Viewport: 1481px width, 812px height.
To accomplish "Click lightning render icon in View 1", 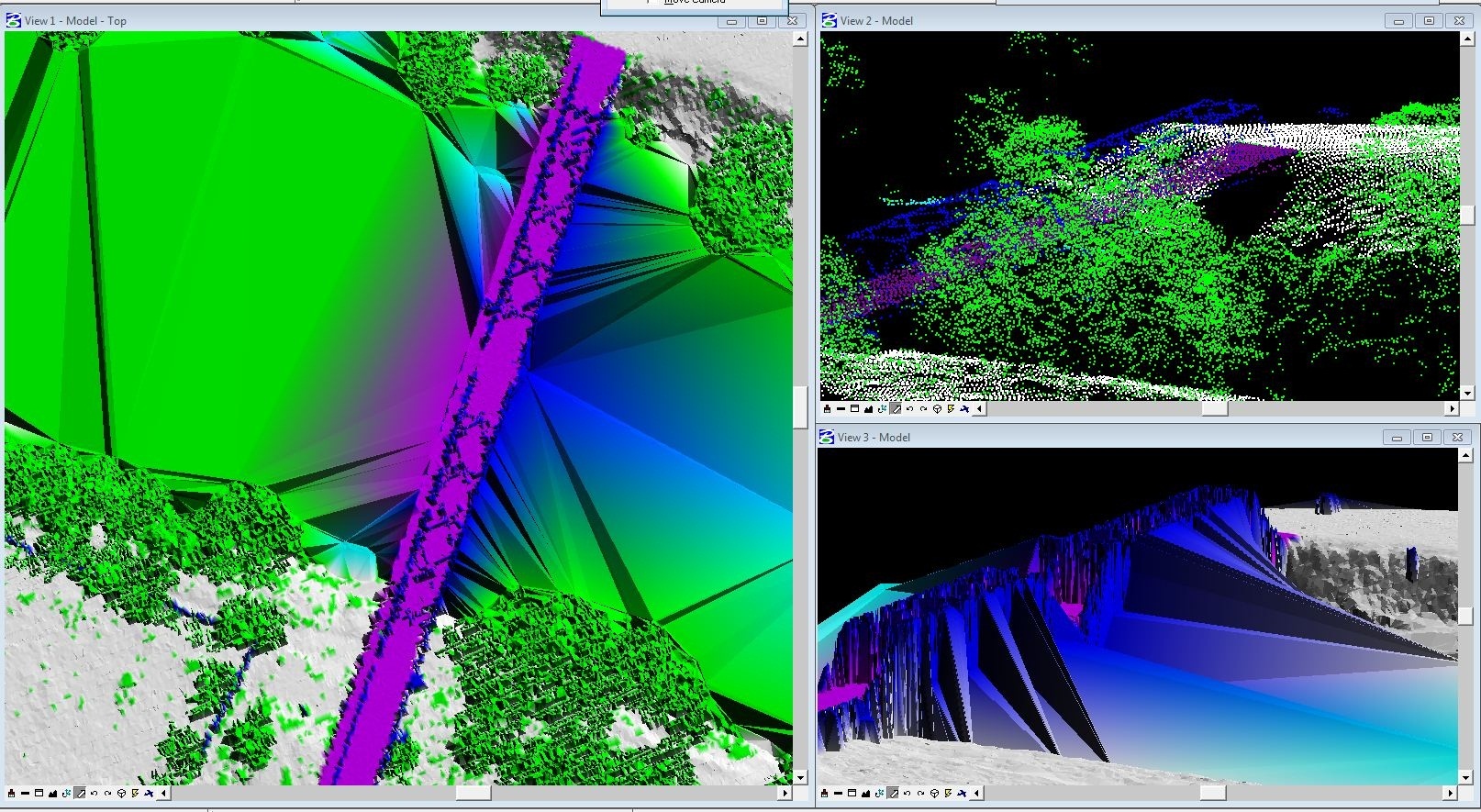I will [136, 794].
